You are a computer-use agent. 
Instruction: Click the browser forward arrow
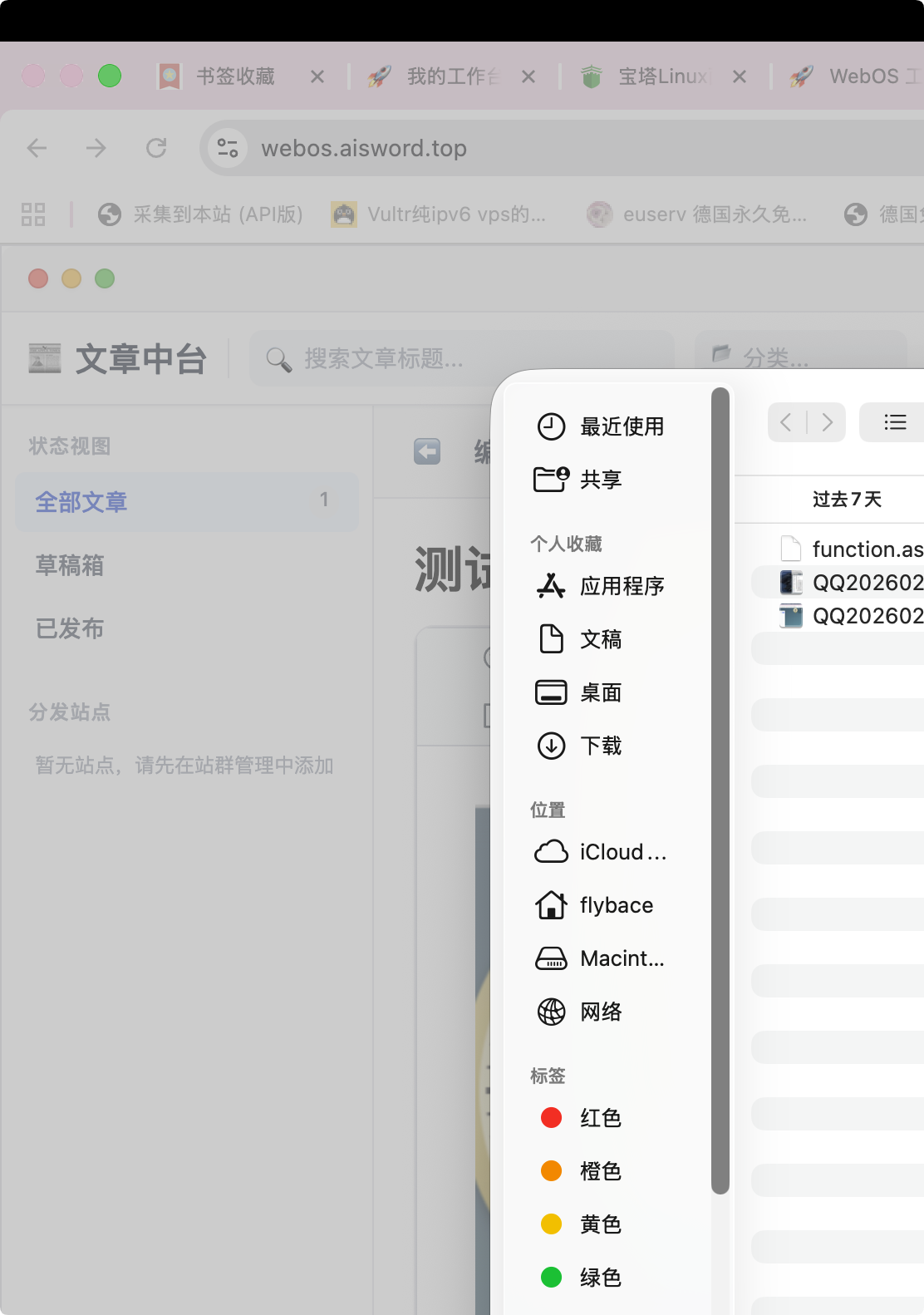(96, 148)
